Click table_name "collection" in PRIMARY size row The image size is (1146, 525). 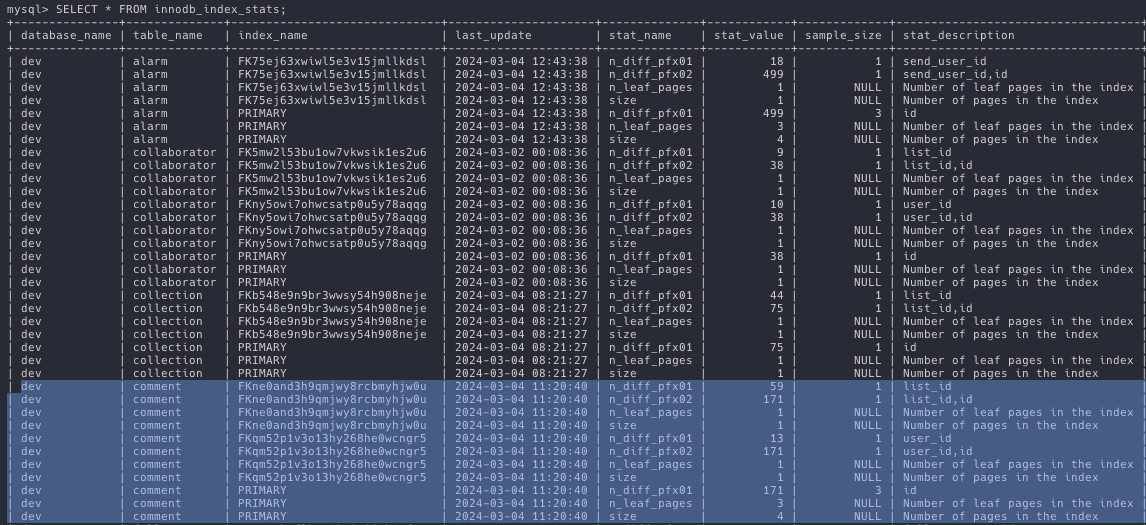pos(167,373)
